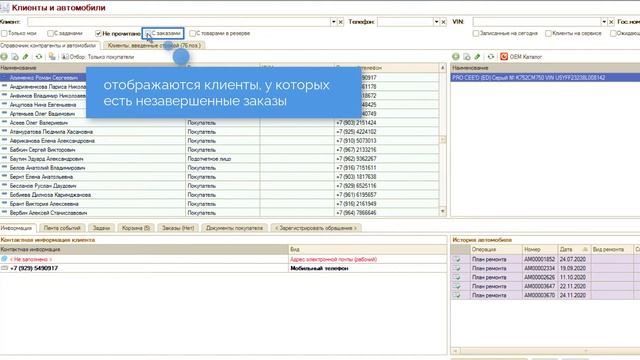Clear the Клиент field with the X button
640x360 pixels.
(341, 22)
